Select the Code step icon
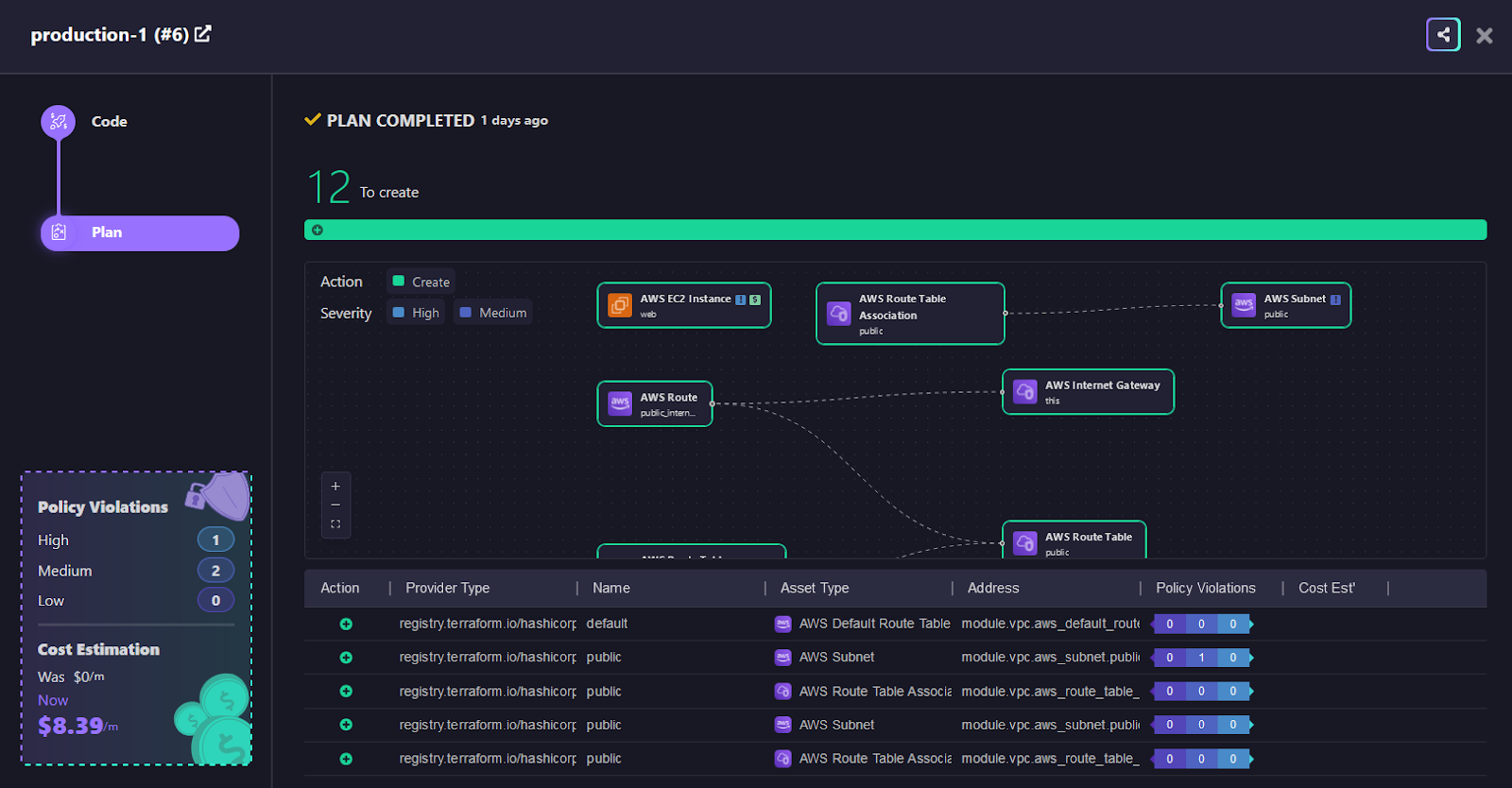The width and height of the screenshot is (1512, 788). pyautogui.click(x=59, y=122)
